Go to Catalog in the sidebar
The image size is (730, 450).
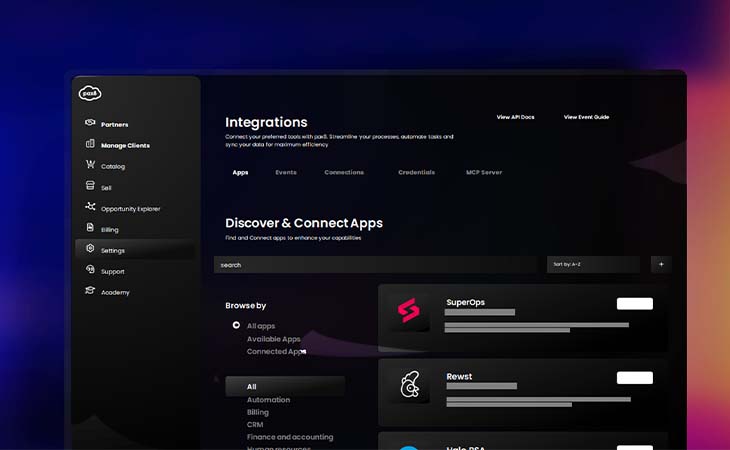(x=113, y=167)
